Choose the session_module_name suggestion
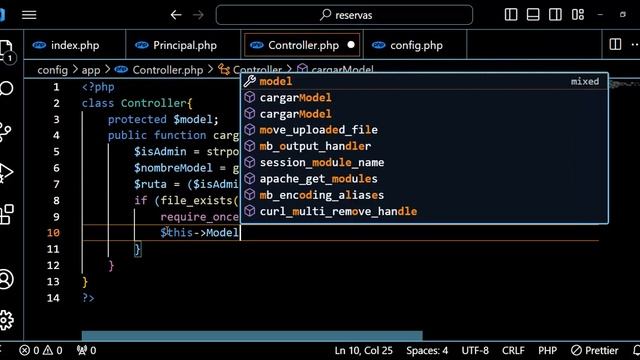640x360 pixels. (x=424, y=162)
